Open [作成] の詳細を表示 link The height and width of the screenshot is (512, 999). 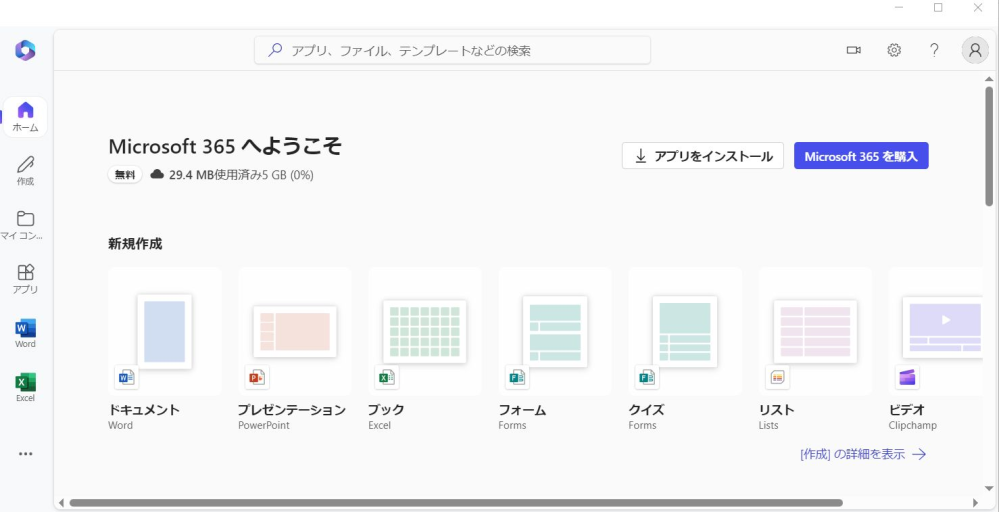pos(863,454)
